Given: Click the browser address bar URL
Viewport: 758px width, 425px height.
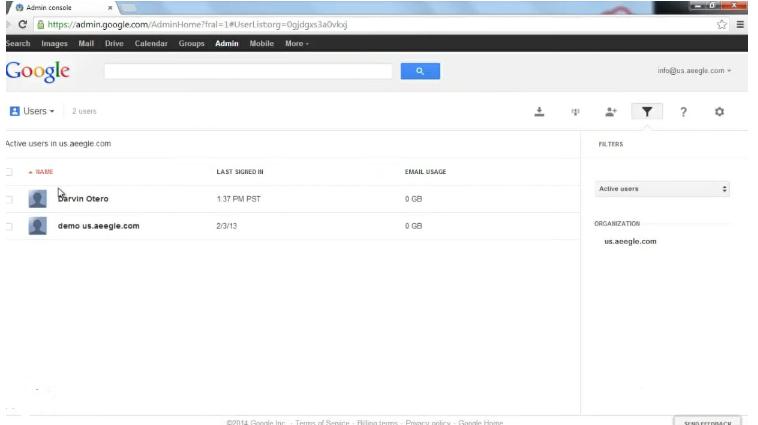Looking at the screenshot, I should coord(197,25).
